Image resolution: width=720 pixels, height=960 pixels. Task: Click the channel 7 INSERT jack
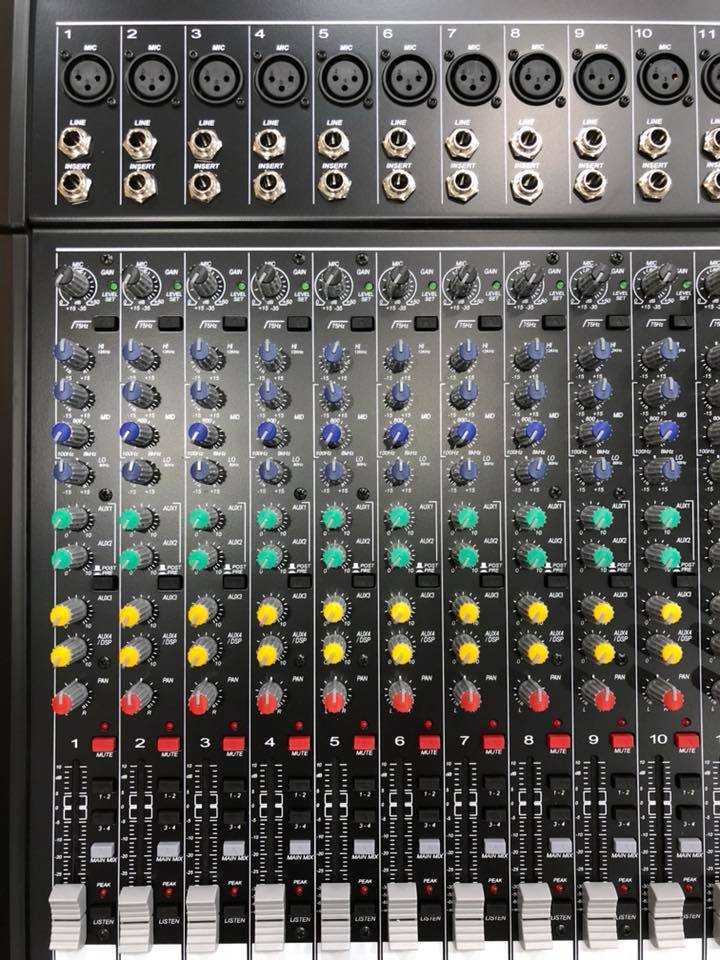click(x=462, y=183)
